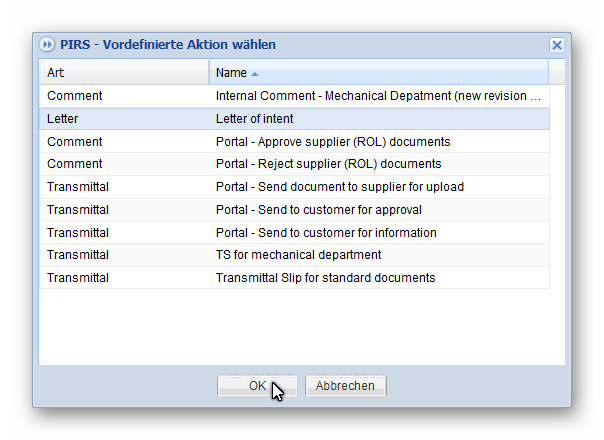
Task: Click the Name column sort arrow
Action: pyautogui.click(x=255, y=73)
